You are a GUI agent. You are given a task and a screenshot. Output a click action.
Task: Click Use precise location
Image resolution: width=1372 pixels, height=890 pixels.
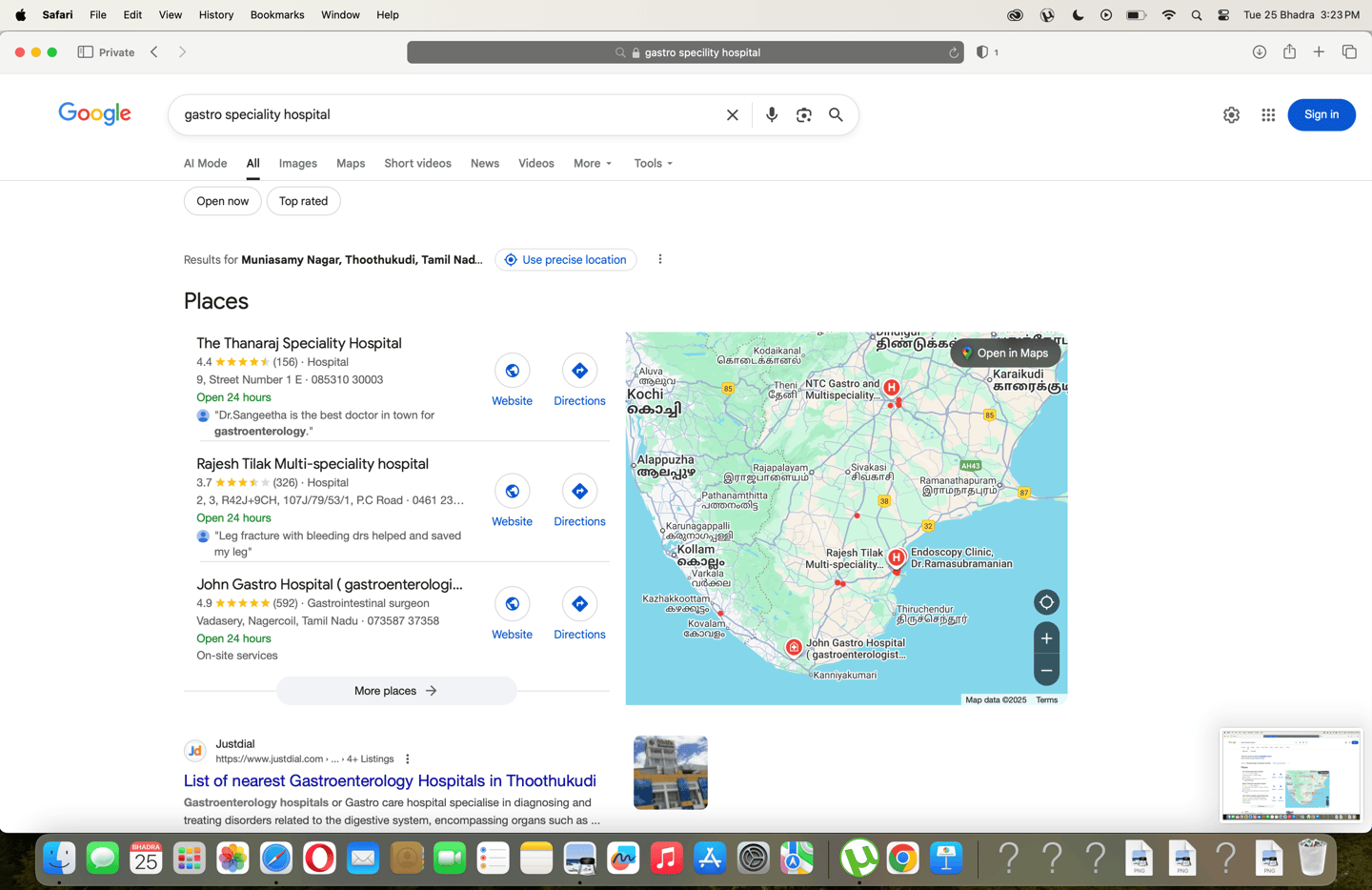click(566, 259)
